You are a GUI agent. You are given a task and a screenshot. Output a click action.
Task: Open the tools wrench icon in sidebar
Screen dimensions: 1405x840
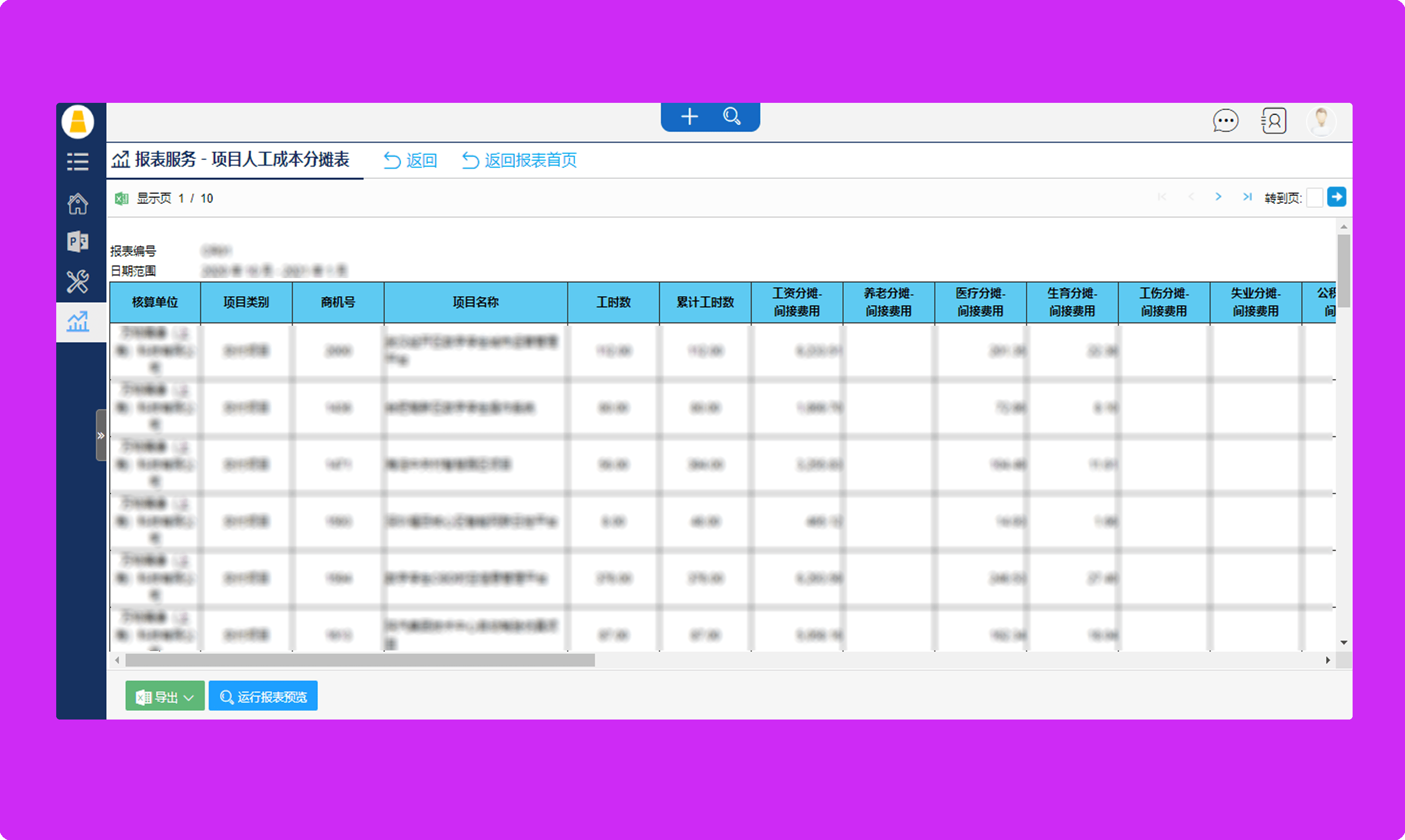[x=78, y=281]
